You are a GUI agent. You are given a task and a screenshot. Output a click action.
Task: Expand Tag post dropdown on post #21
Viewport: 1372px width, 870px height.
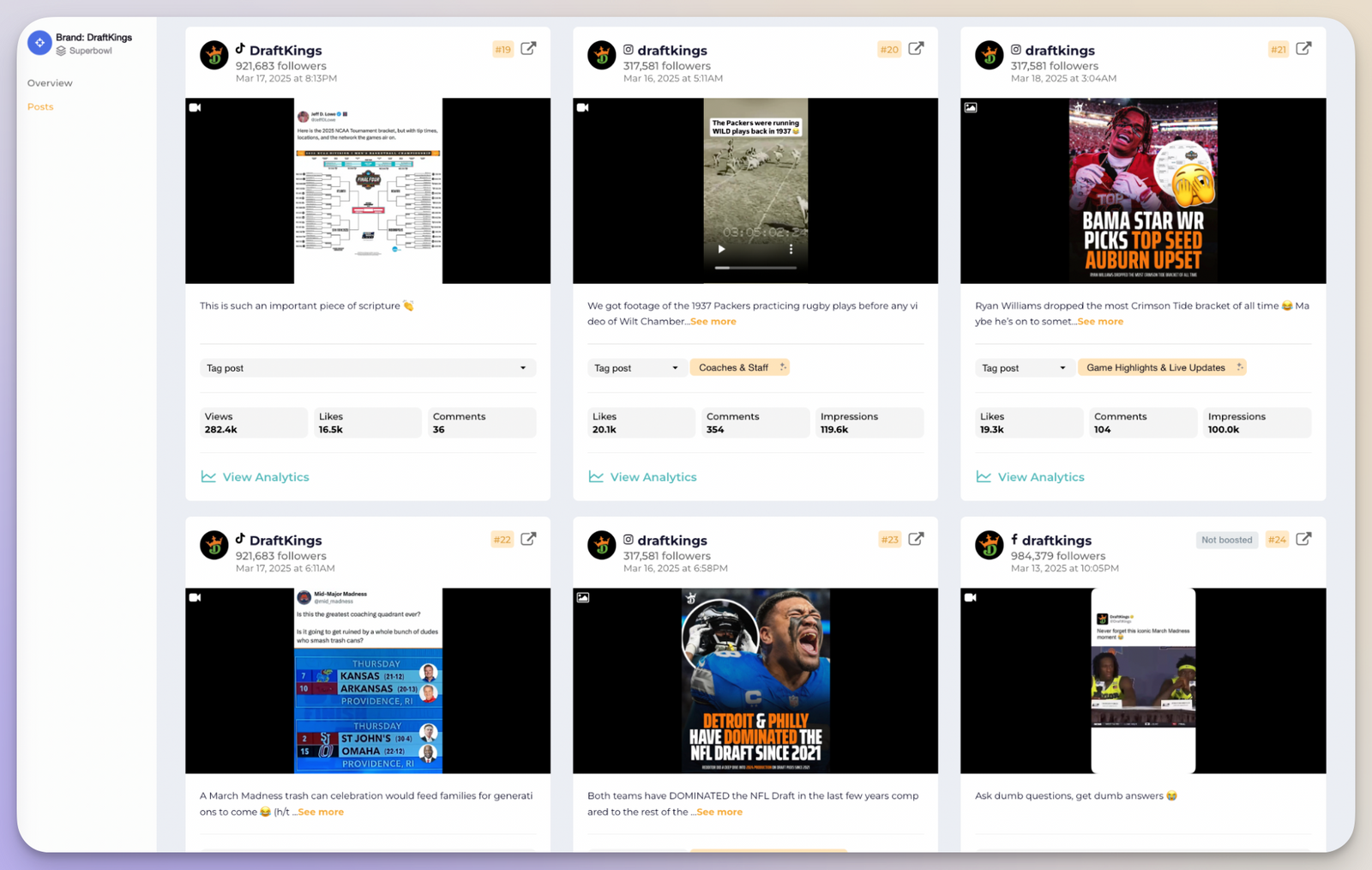(x=1023, y=368)
